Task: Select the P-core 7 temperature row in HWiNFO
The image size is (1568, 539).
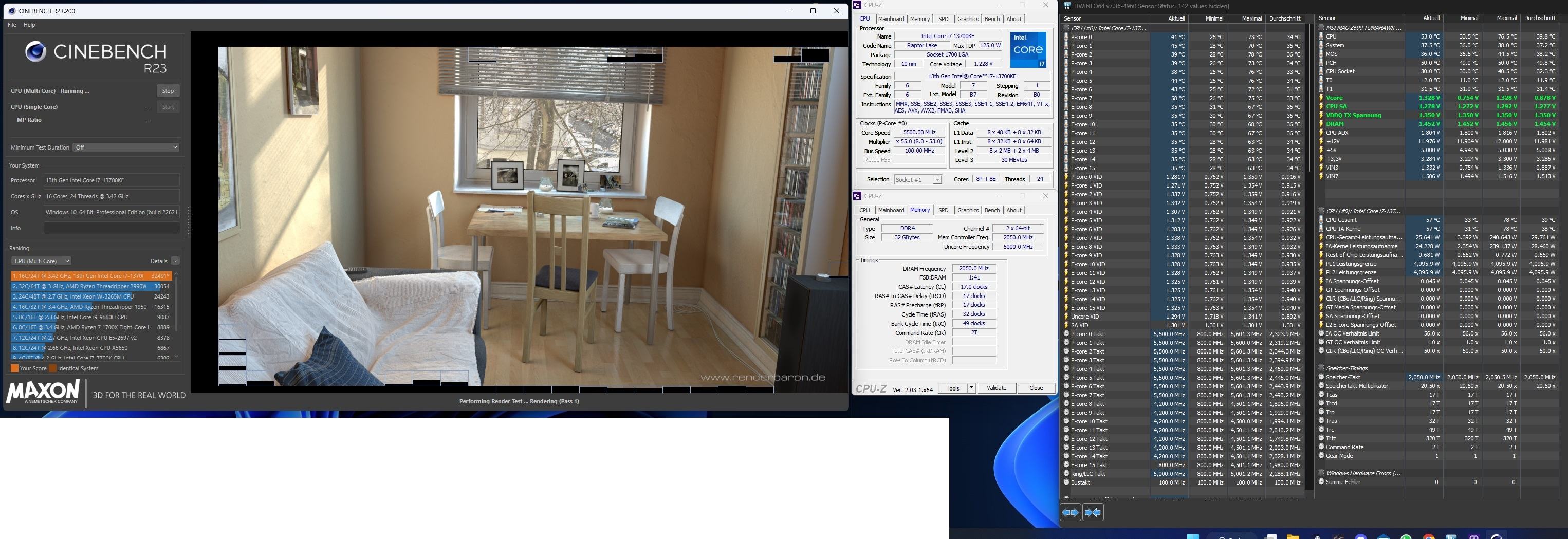Action: pos(1183,98)
